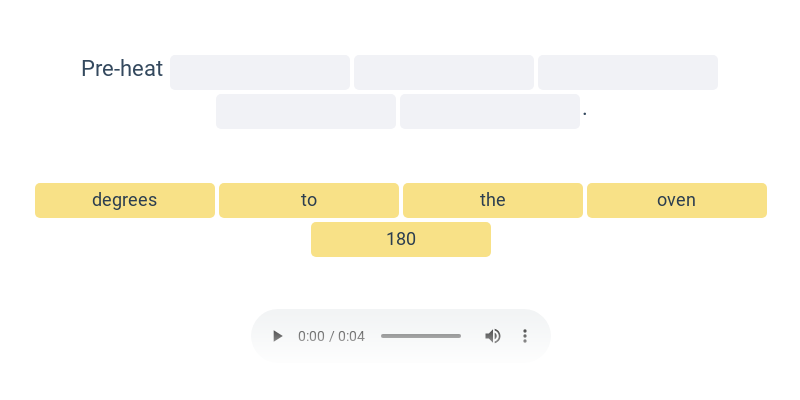Image resolution: width=800 pixels, height=400 pixels.
Task: Click the "0:00 / 0:04" time display
Action: point(331,336)
